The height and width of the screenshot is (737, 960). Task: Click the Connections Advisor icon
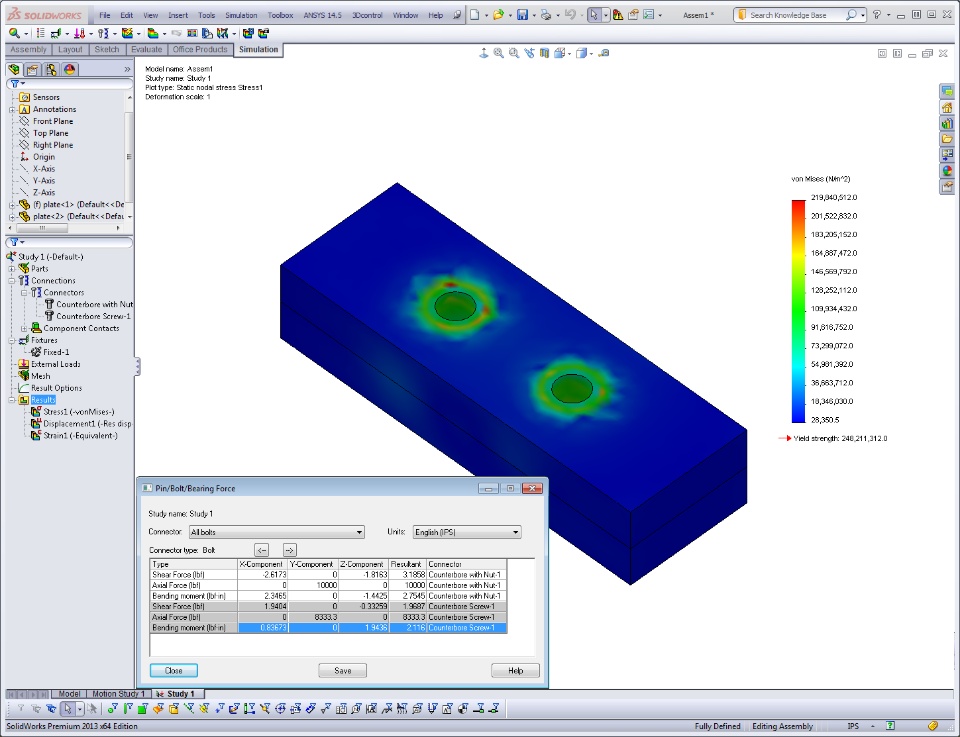click(x=103, y=33)
